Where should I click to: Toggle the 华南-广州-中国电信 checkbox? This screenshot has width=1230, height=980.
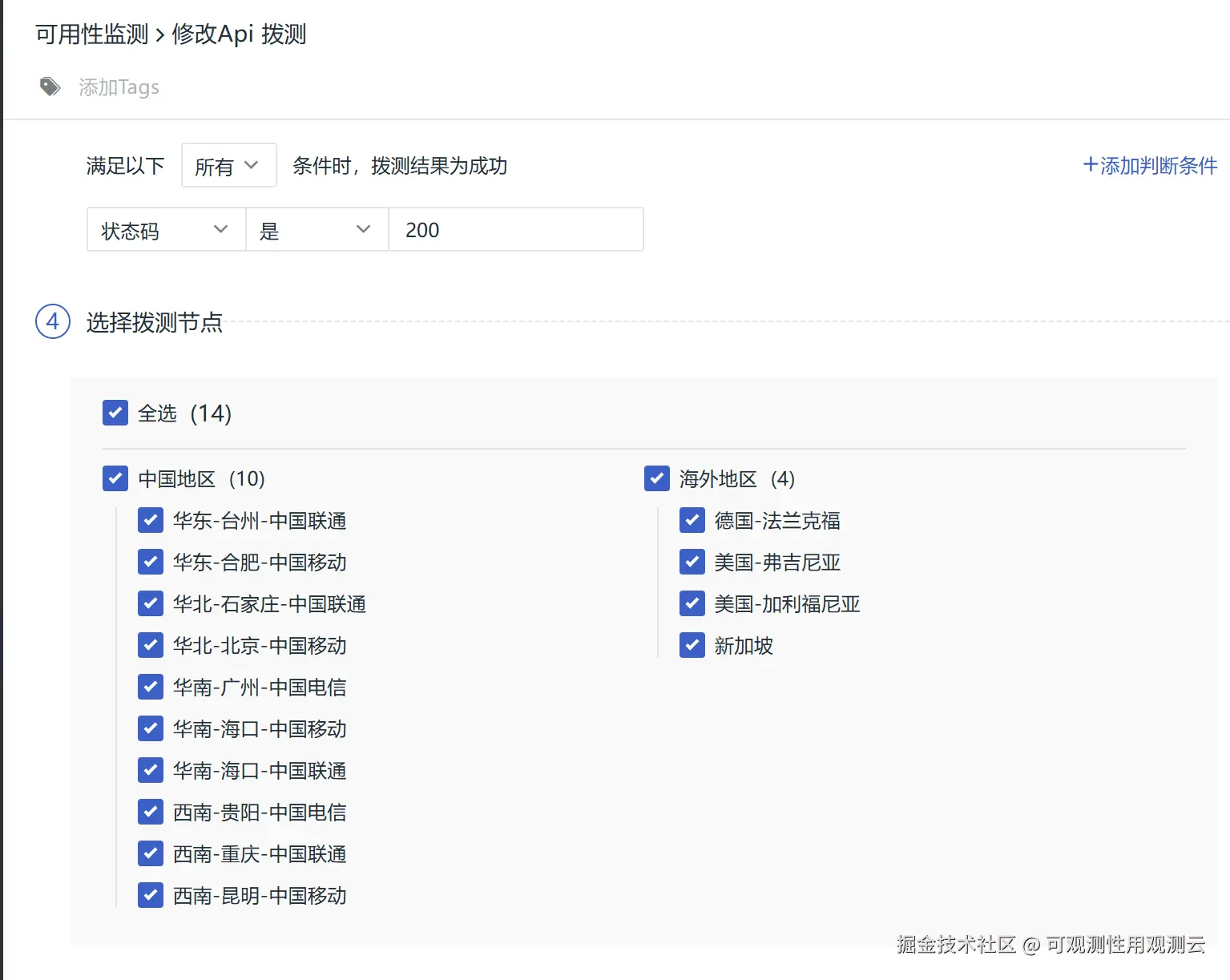[x=151, y=687]
